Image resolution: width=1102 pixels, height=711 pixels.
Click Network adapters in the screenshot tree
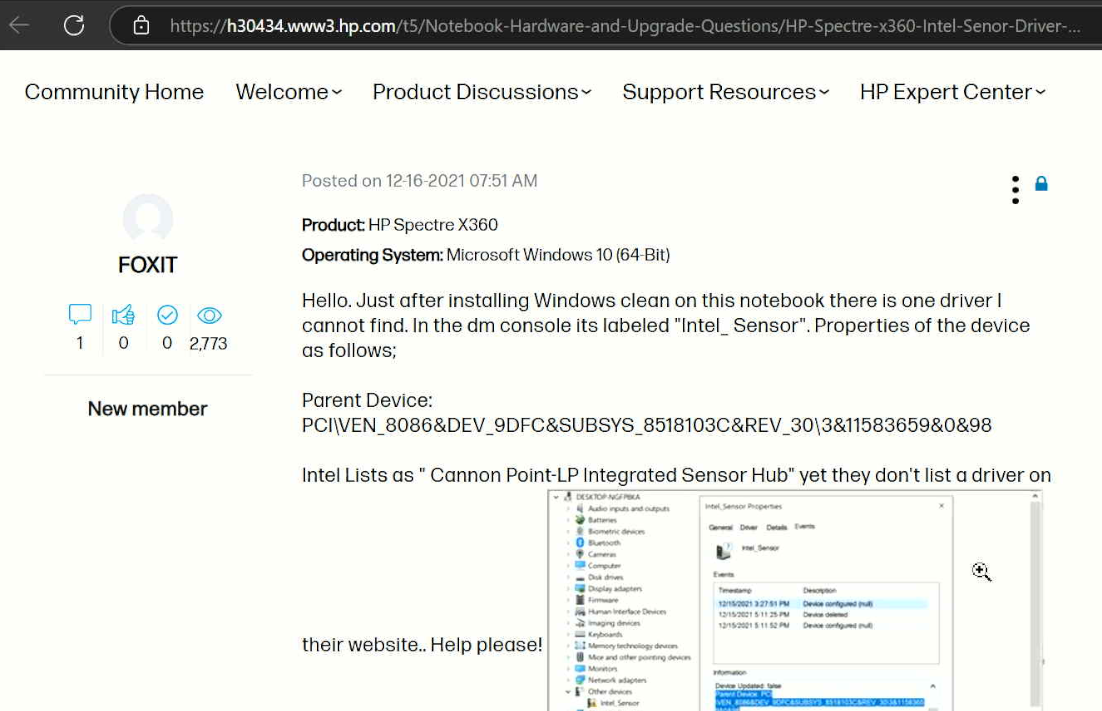click(616, 680)
